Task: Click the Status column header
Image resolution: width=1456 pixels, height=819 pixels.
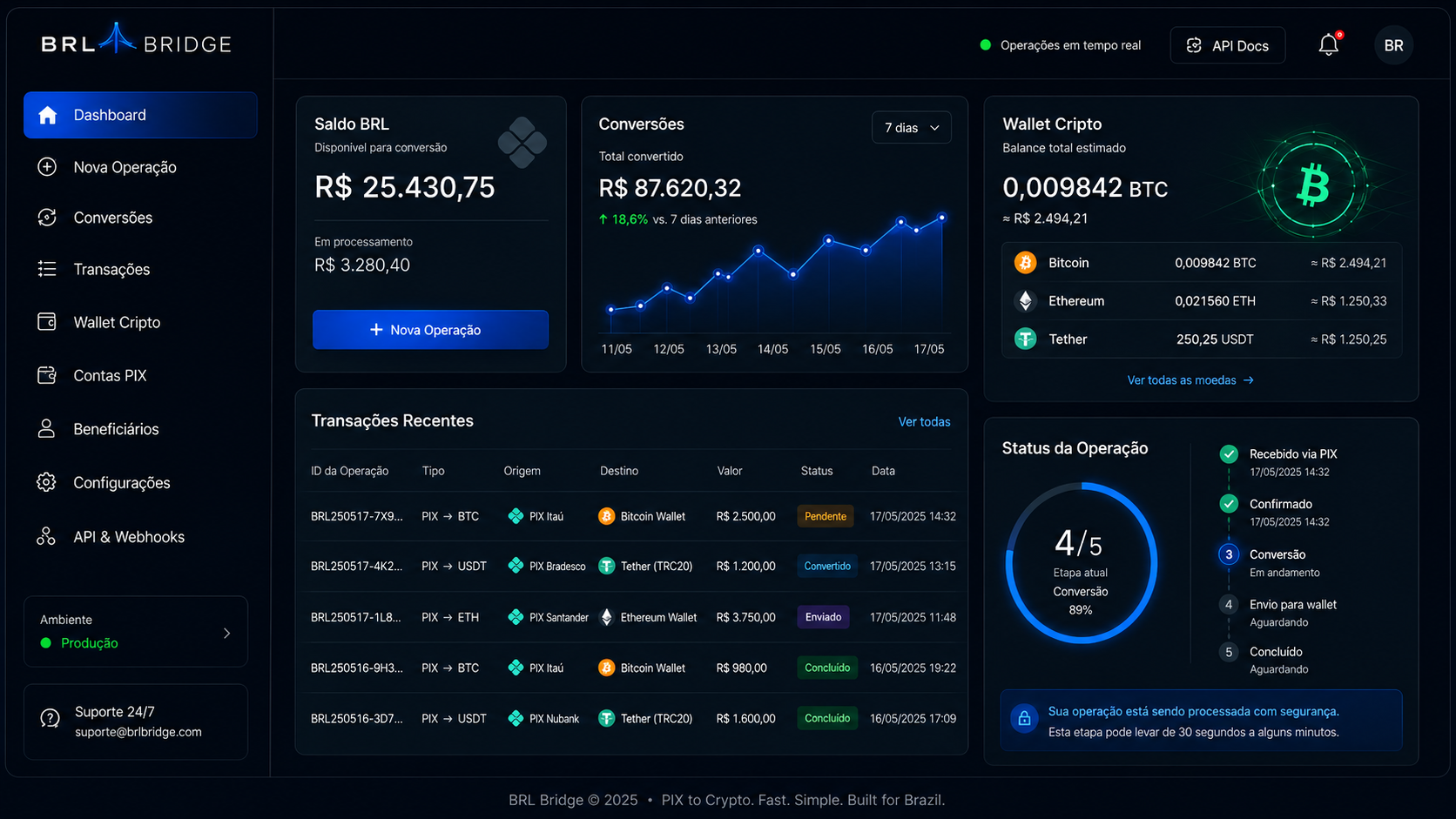Action: [817, 471]
